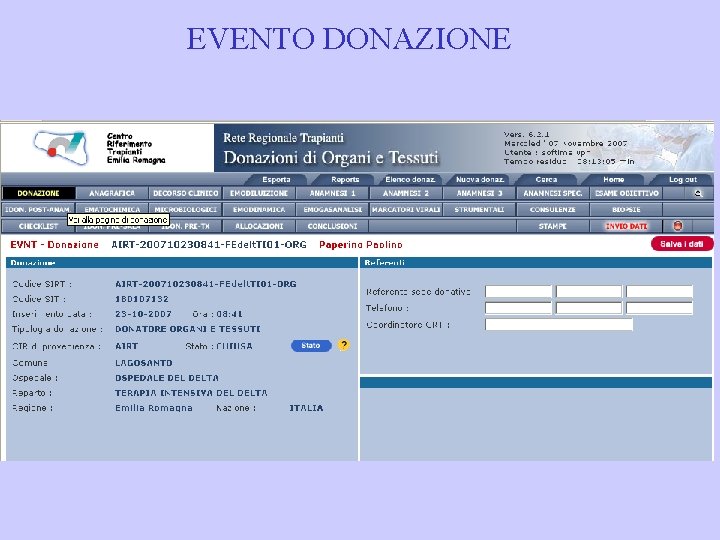Image resolution: width=720 pixels, height=540 pixels.
Task: Click the date value 23-10-2007
Action: (143, 314)
